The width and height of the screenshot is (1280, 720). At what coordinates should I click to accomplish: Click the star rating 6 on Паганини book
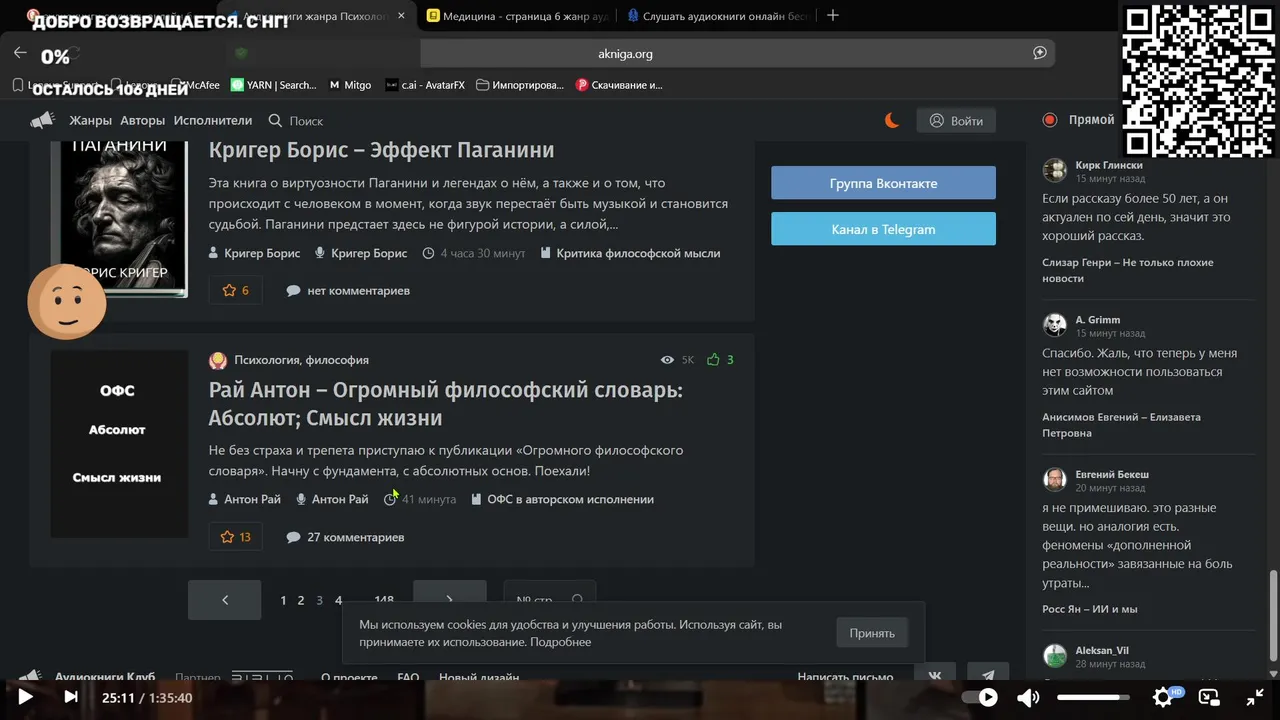(236, 290)
